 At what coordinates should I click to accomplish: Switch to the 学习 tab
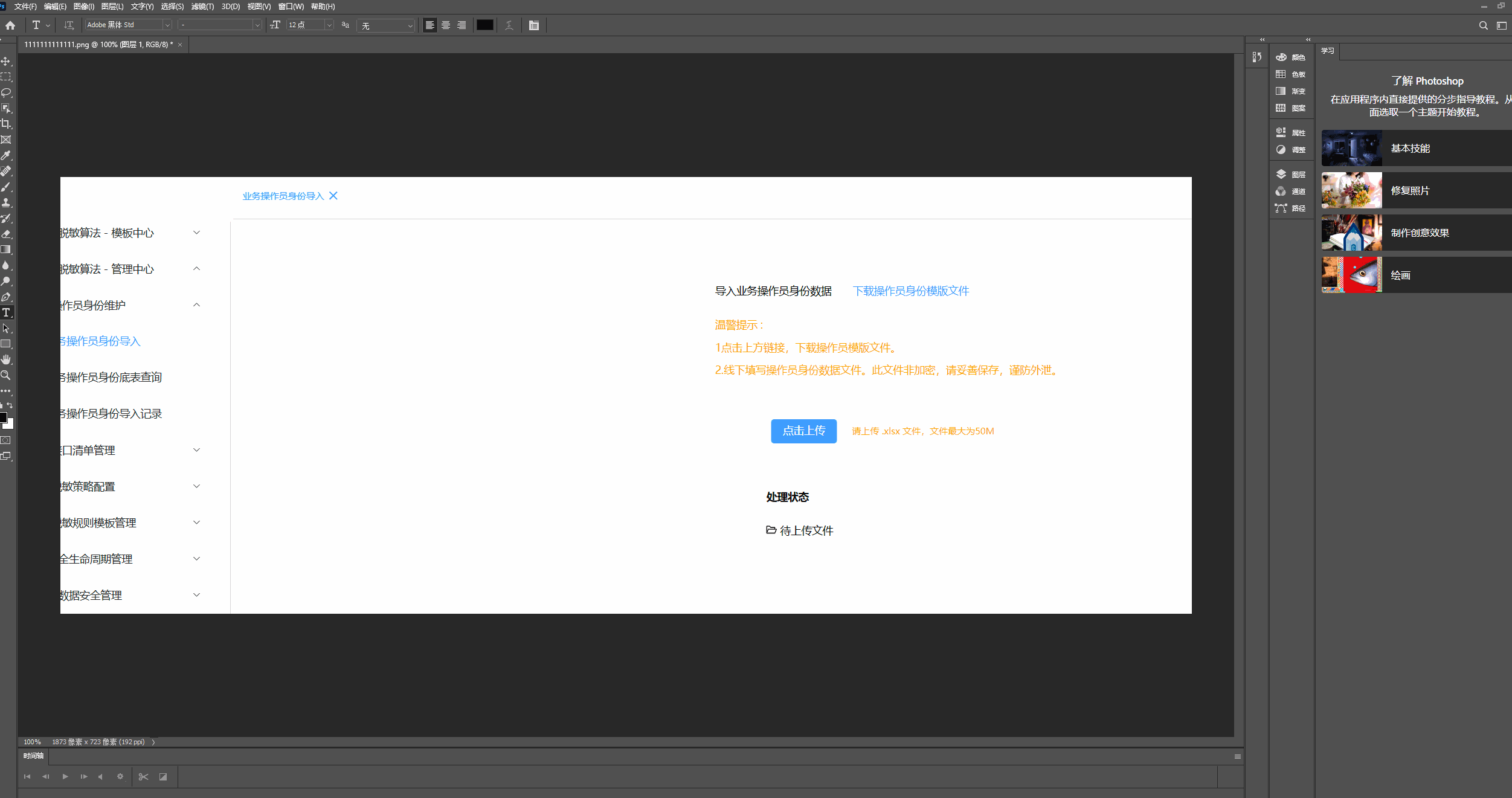1327,50
